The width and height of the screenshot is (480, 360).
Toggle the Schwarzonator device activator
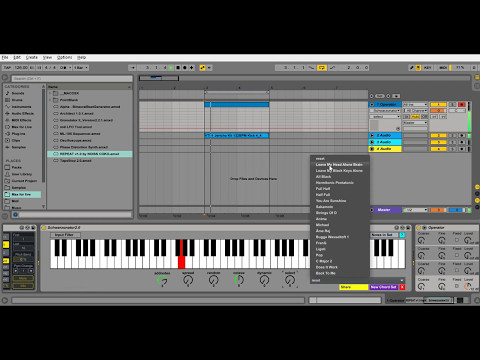click(44, 228)
